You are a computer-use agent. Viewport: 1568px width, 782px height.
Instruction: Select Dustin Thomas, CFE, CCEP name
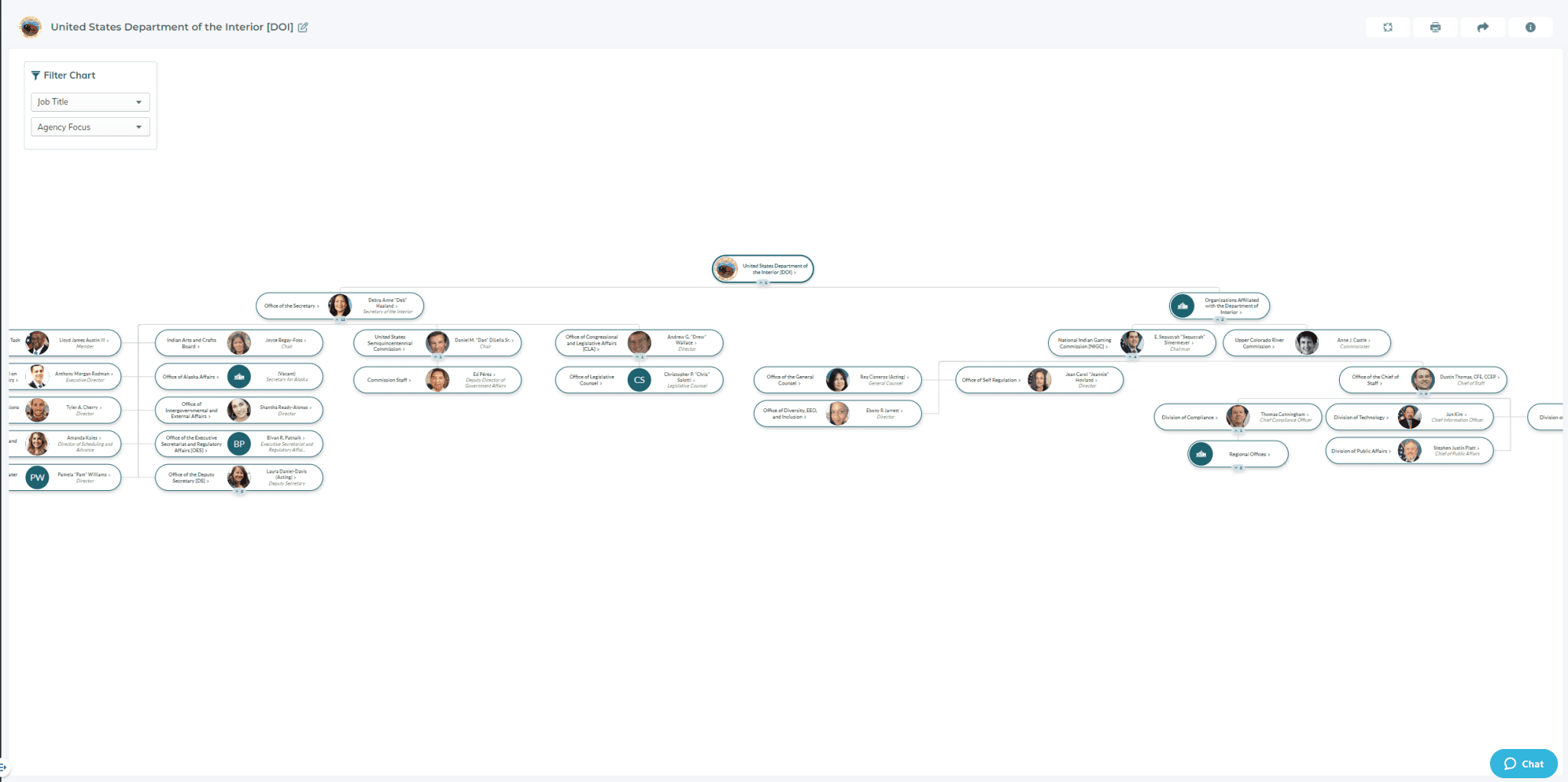tap(1470, 377)
